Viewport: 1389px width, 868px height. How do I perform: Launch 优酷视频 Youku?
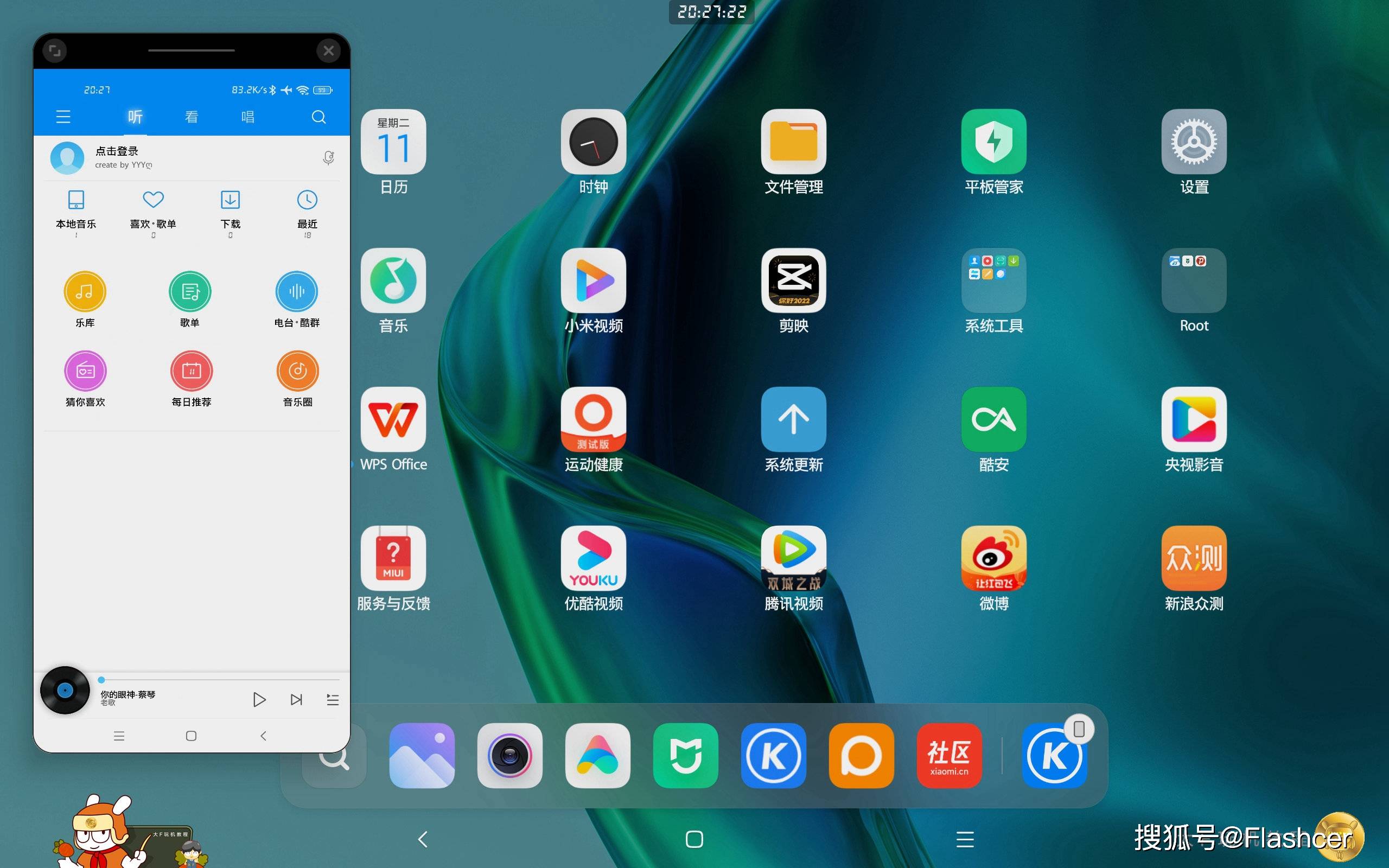(594, 569)
